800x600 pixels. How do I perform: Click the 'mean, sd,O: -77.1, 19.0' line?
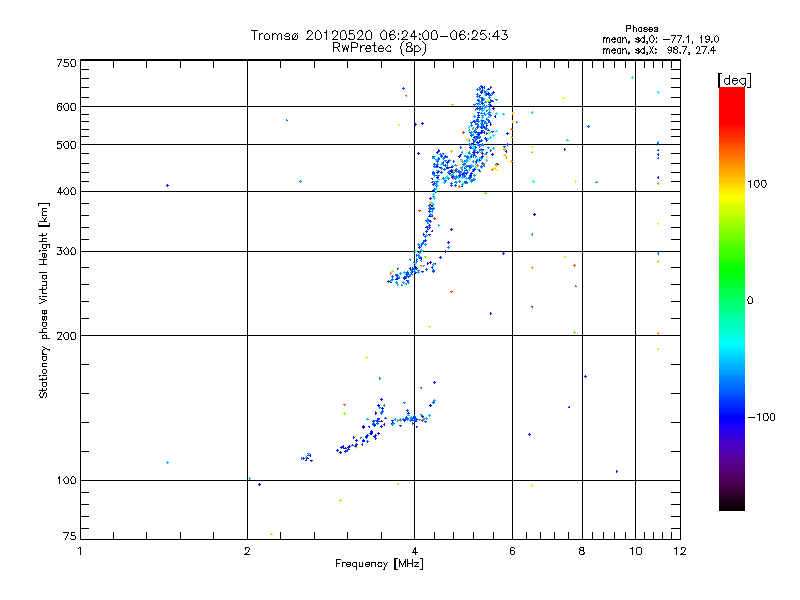coord(660,39)
